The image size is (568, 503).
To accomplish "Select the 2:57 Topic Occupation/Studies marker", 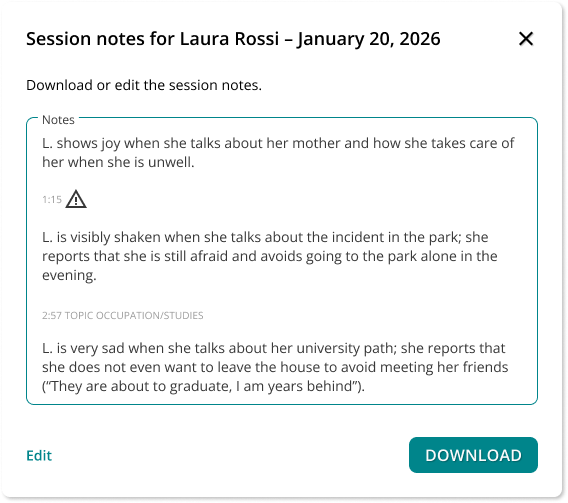I will (122, 315).
